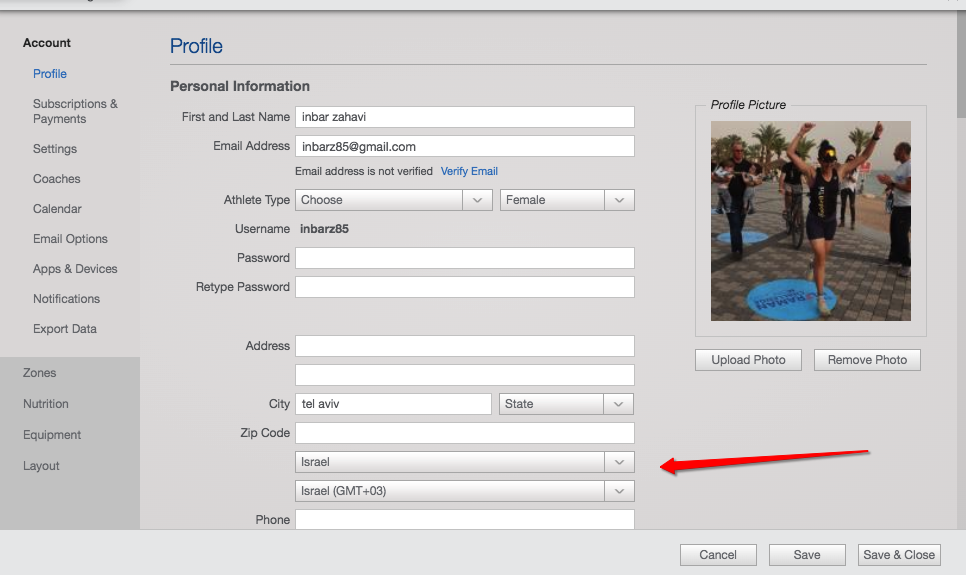Image resolution: width=966 pixels, height=575 pixels.
Task: Edit the Email Address field
Action: [x=465, y=147]
